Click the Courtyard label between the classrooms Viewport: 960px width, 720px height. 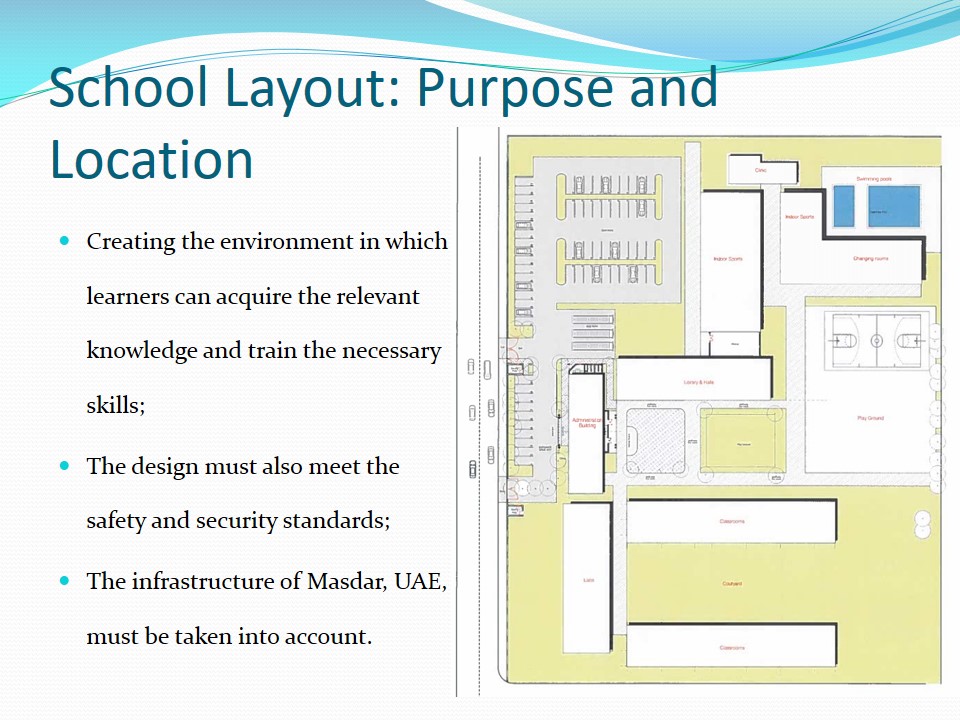click(731, 583)
